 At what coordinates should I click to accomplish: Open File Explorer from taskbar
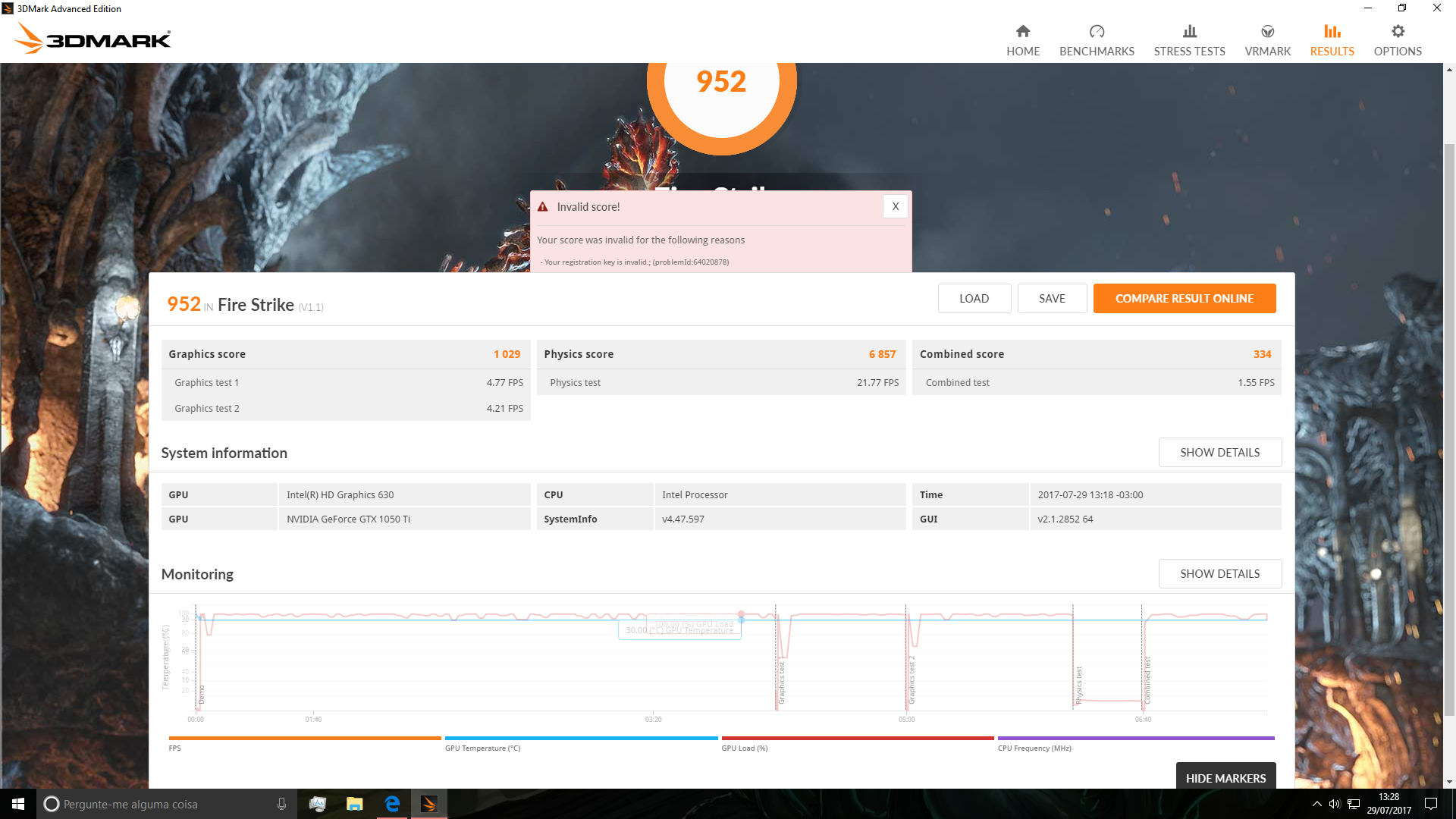pyautogui.click(x=354, y=804)
